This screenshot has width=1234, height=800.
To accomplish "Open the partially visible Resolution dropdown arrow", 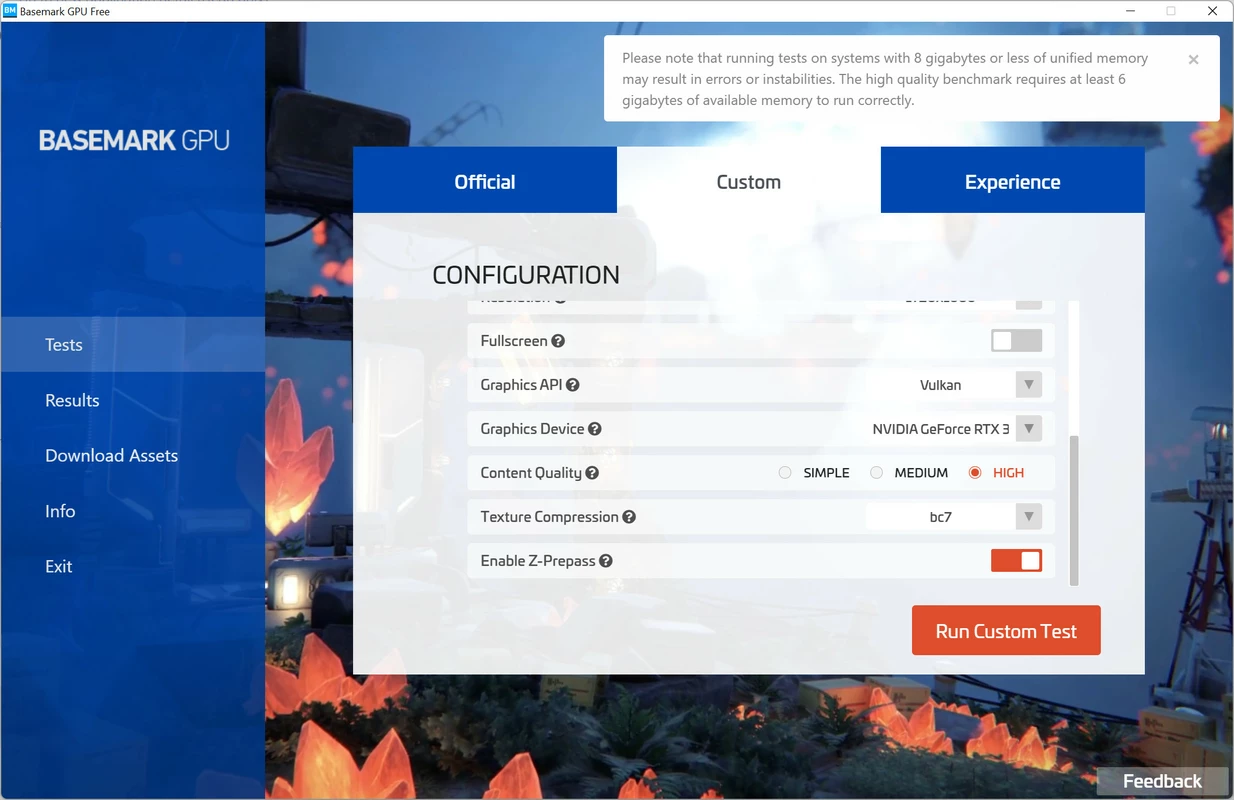I will [x=1029, y=303].
